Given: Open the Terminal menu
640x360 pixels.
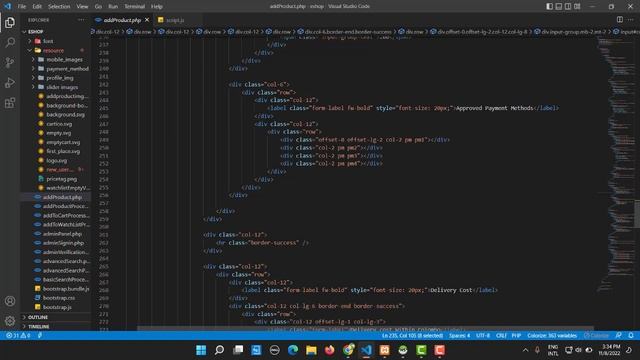Looking at the screenshot, I should coord(134,6).
